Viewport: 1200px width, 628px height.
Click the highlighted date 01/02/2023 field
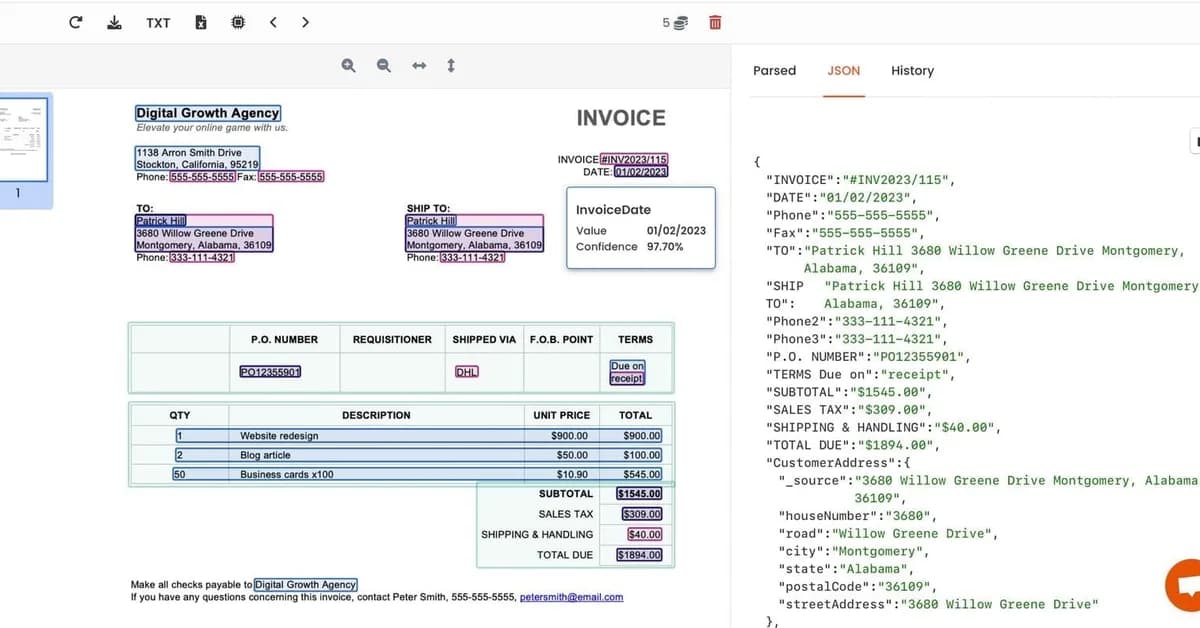tap(640, 172)
